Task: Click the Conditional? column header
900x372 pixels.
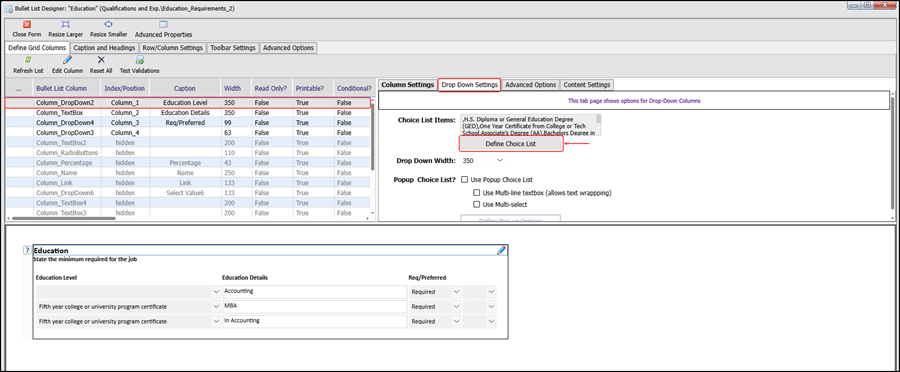Action: pos(354,88)
